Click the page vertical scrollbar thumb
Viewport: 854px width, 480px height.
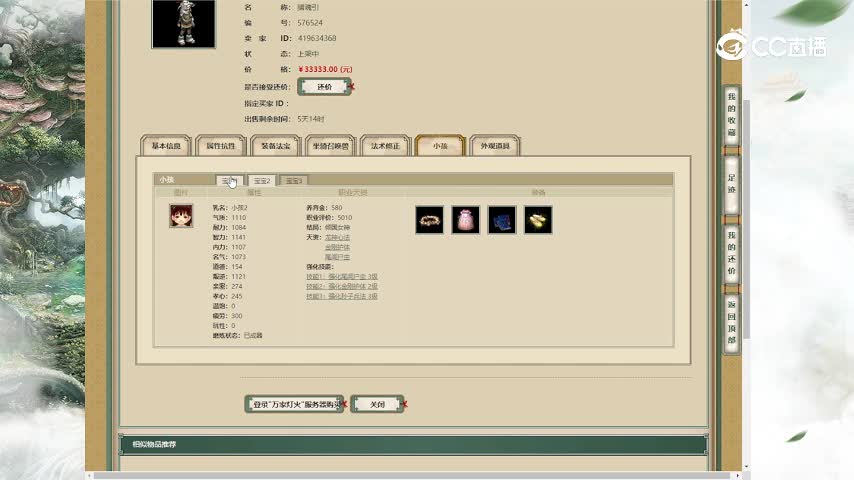pos(747,218)
